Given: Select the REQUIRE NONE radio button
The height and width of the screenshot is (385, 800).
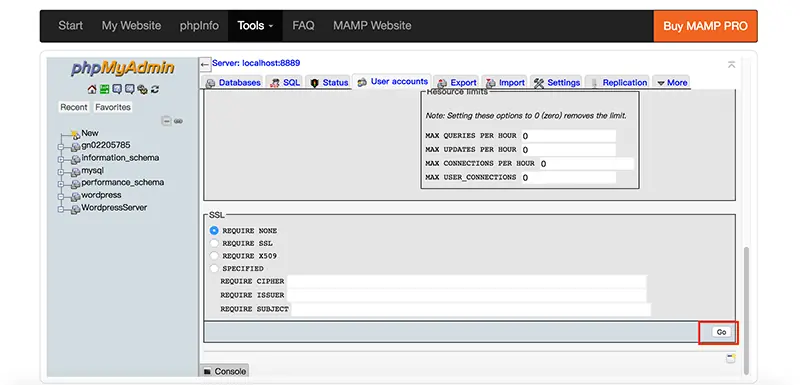Looking at the screenshot, I should click(214, 230).
